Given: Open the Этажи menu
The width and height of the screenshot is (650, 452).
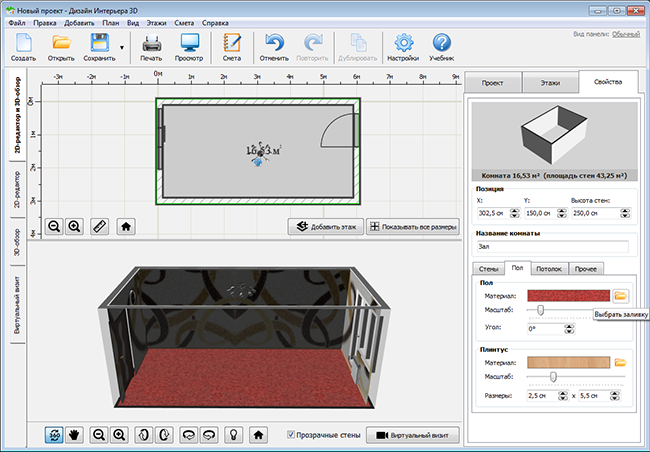Looking at the screenshot, I should click(156, 23).
